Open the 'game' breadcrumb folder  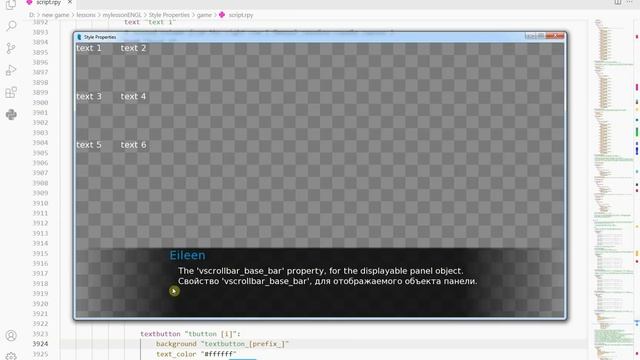204,15
